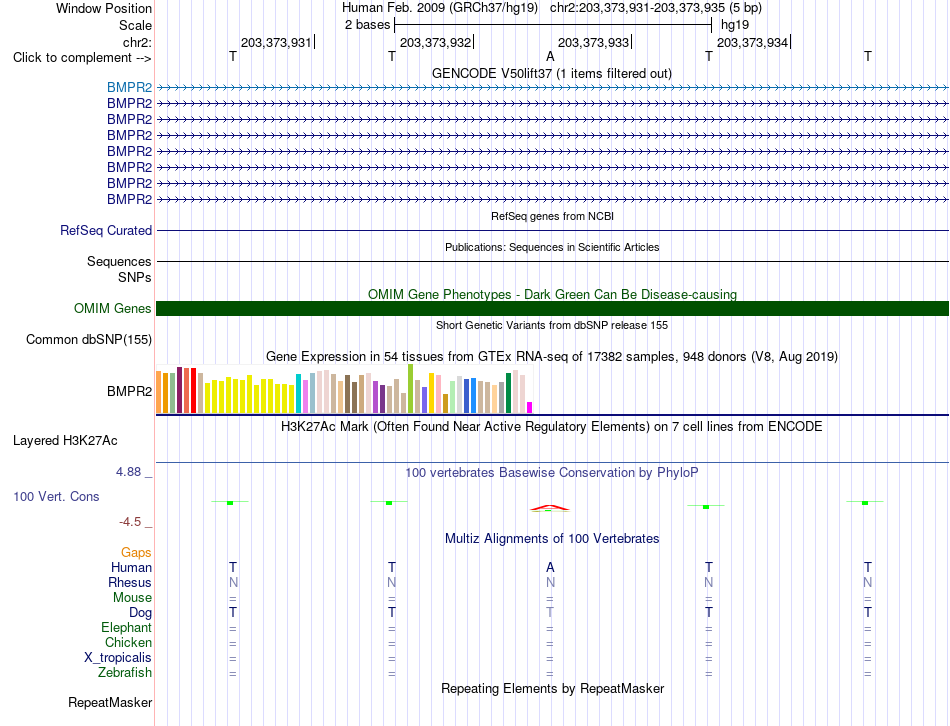The image size is (950, 726).
Task: Select the Human species row label
Action: 131,567
